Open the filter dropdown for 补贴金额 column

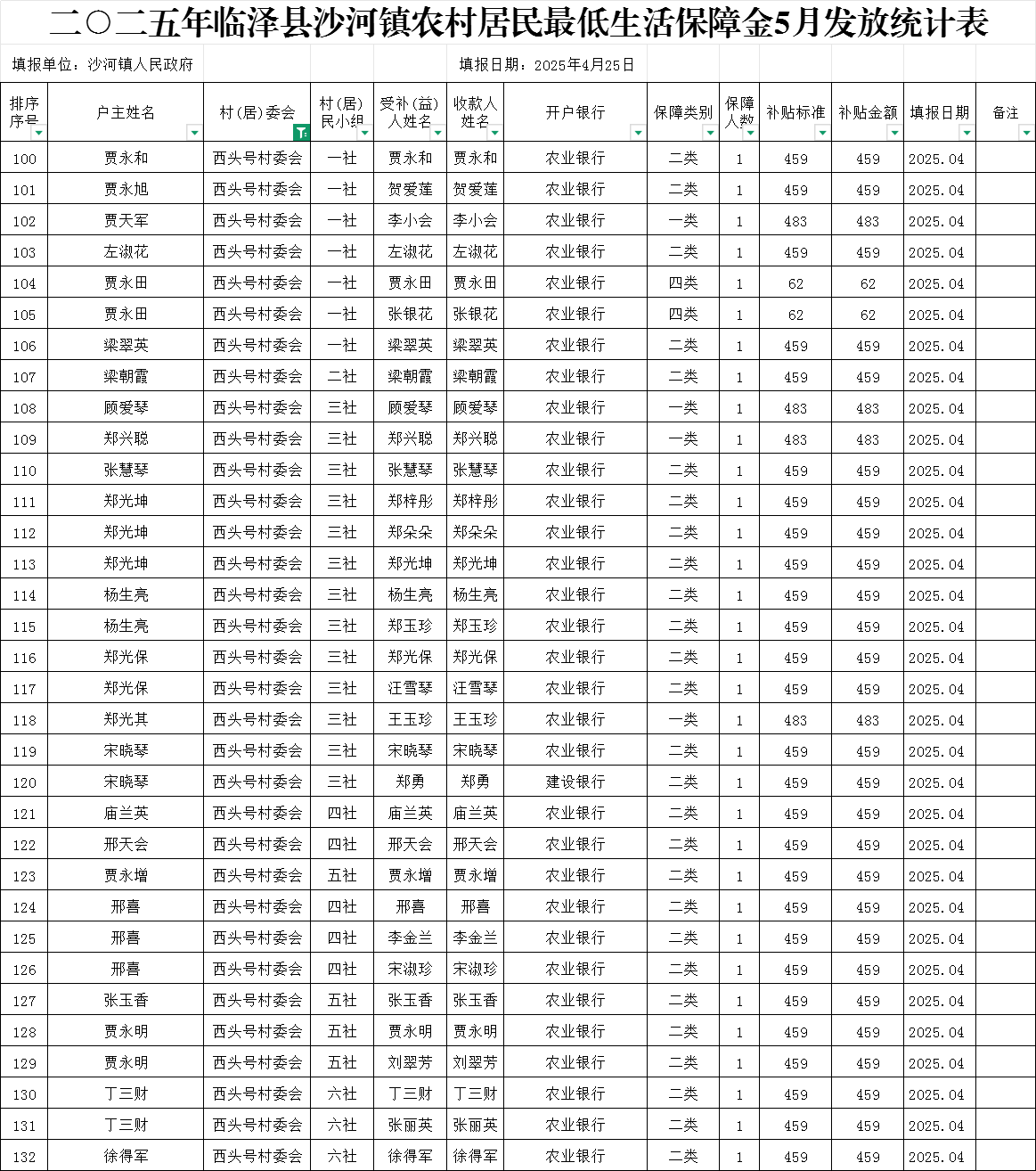[894, 133]
